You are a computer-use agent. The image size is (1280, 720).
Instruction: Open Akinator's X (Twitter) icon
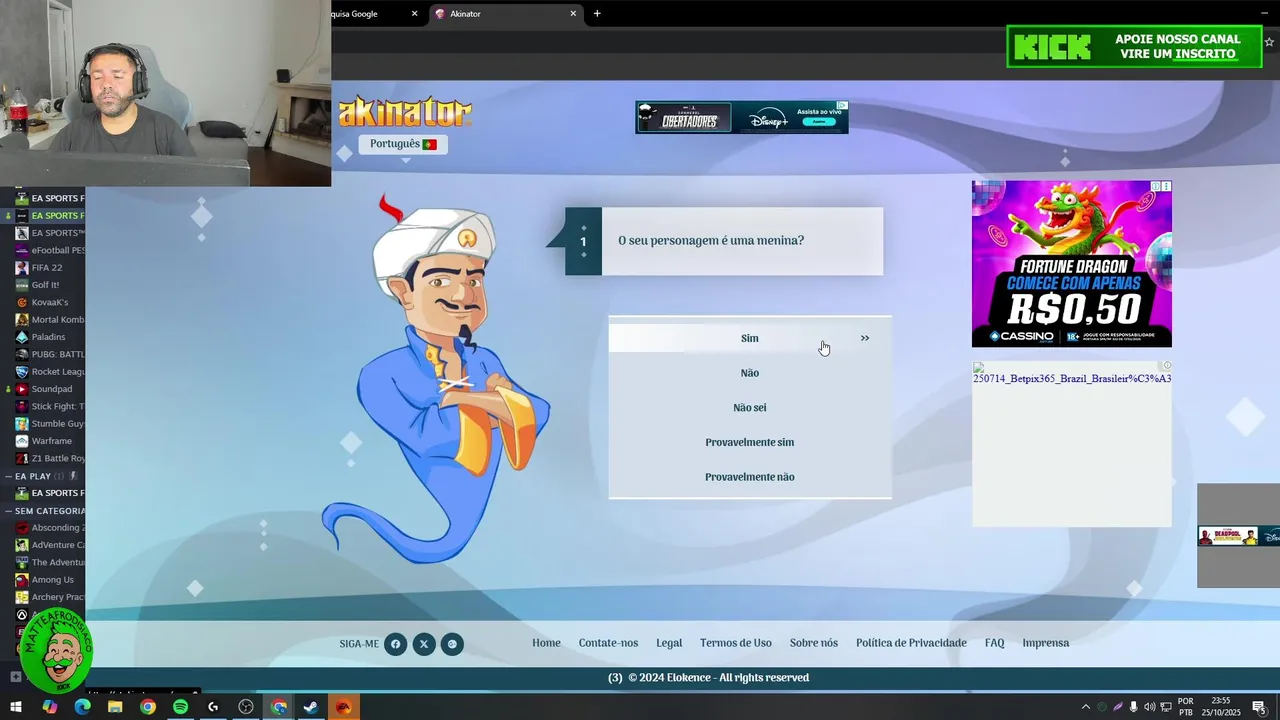(424, 644)
